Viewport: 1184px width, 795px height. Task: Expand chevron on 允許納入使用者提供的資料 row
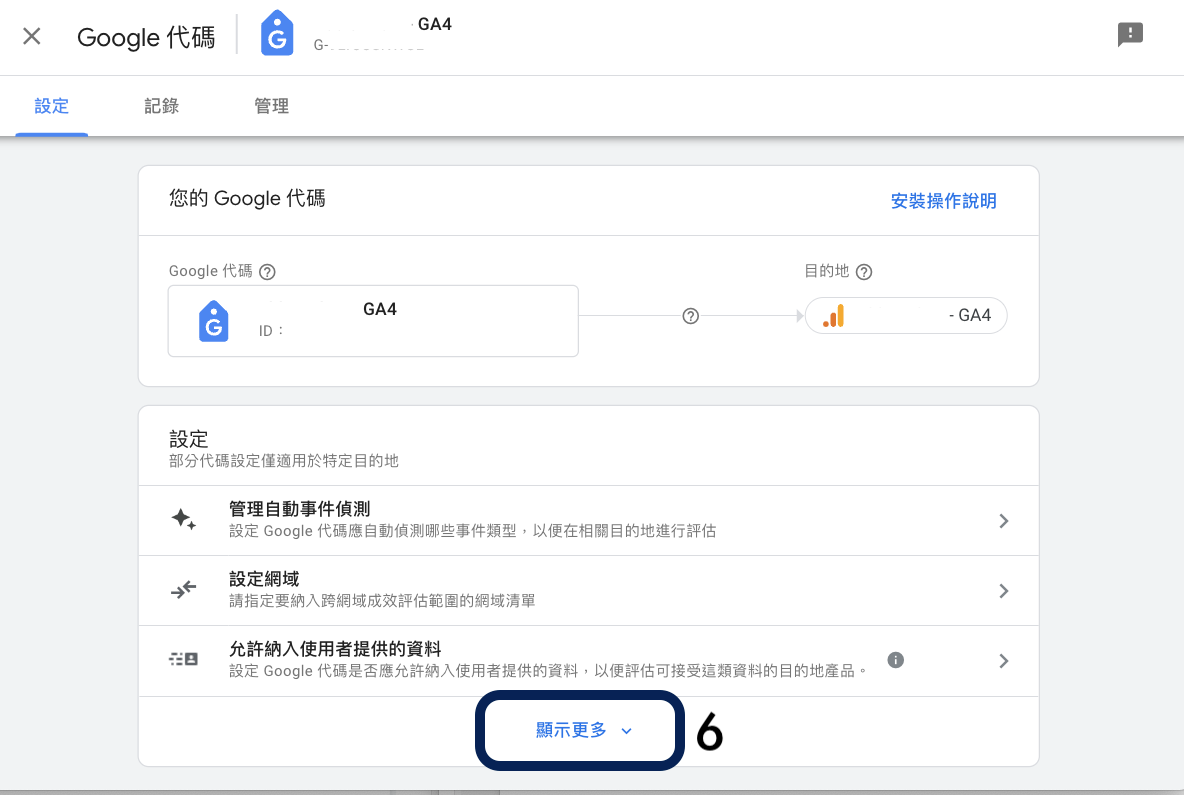tap(1004, 661)
